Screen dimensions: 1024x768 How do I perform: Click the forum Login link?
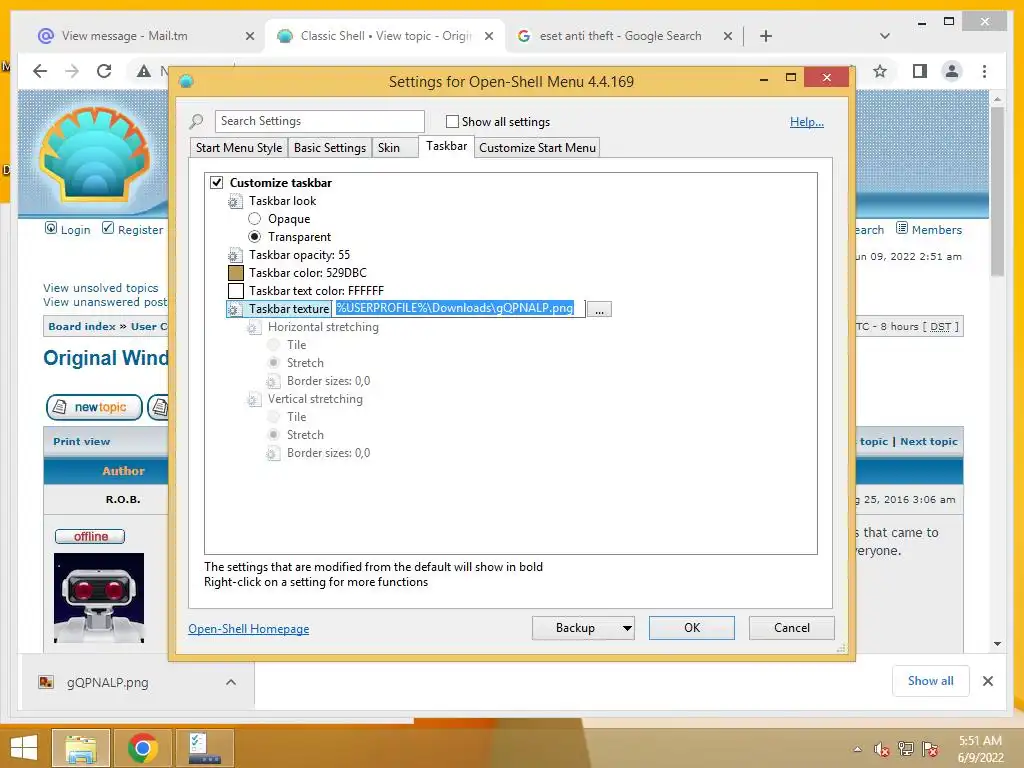click(68, 229)
